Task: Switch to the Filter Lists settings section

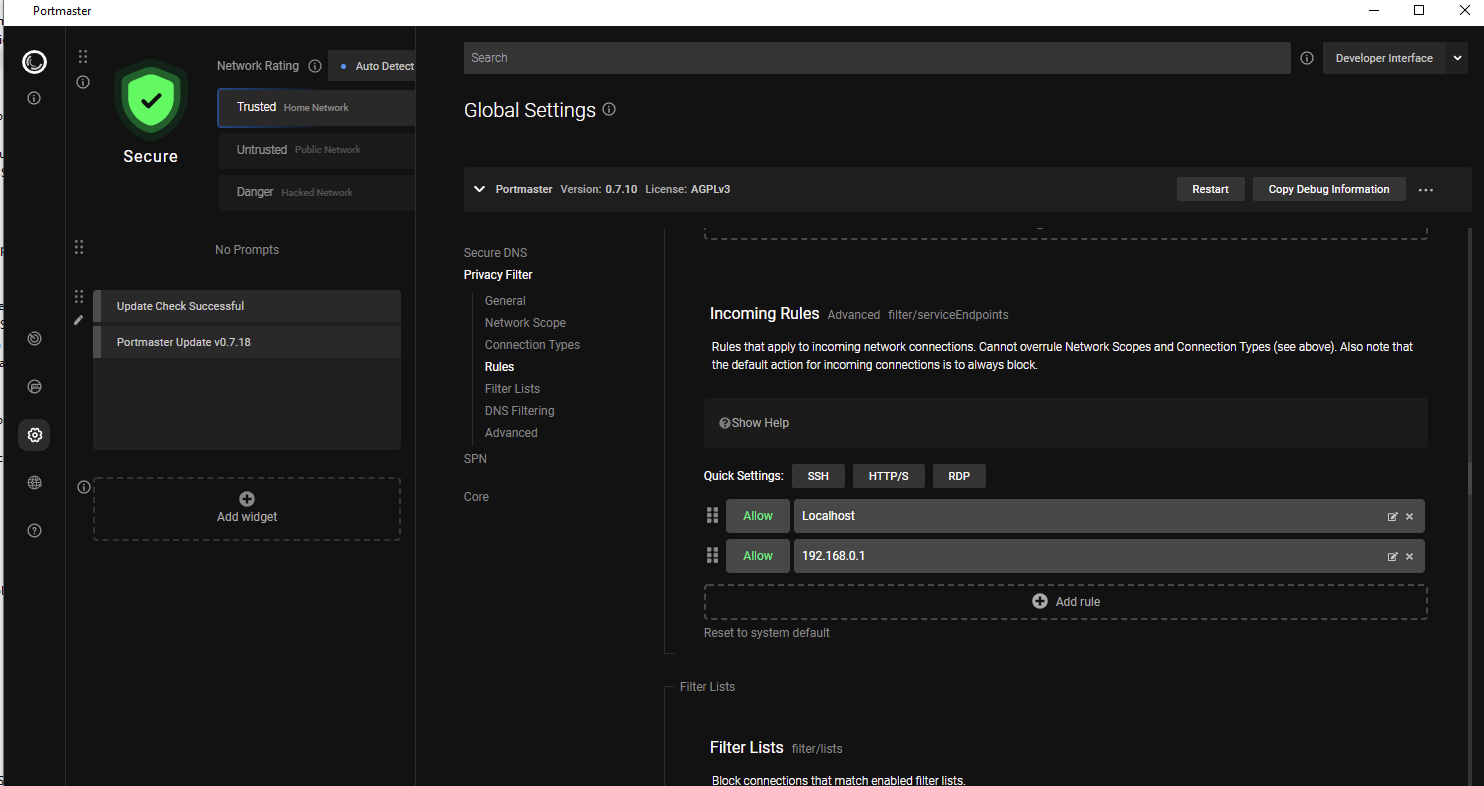Action: coord(512,388)
